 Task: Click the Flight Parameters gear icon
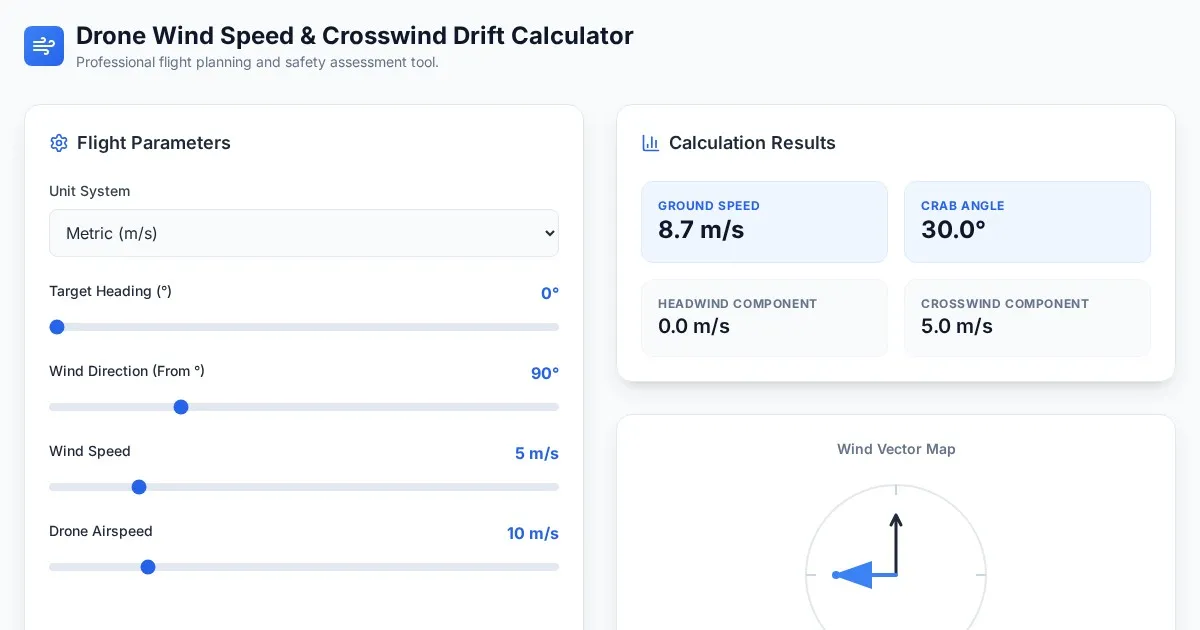tap(59, 143)
